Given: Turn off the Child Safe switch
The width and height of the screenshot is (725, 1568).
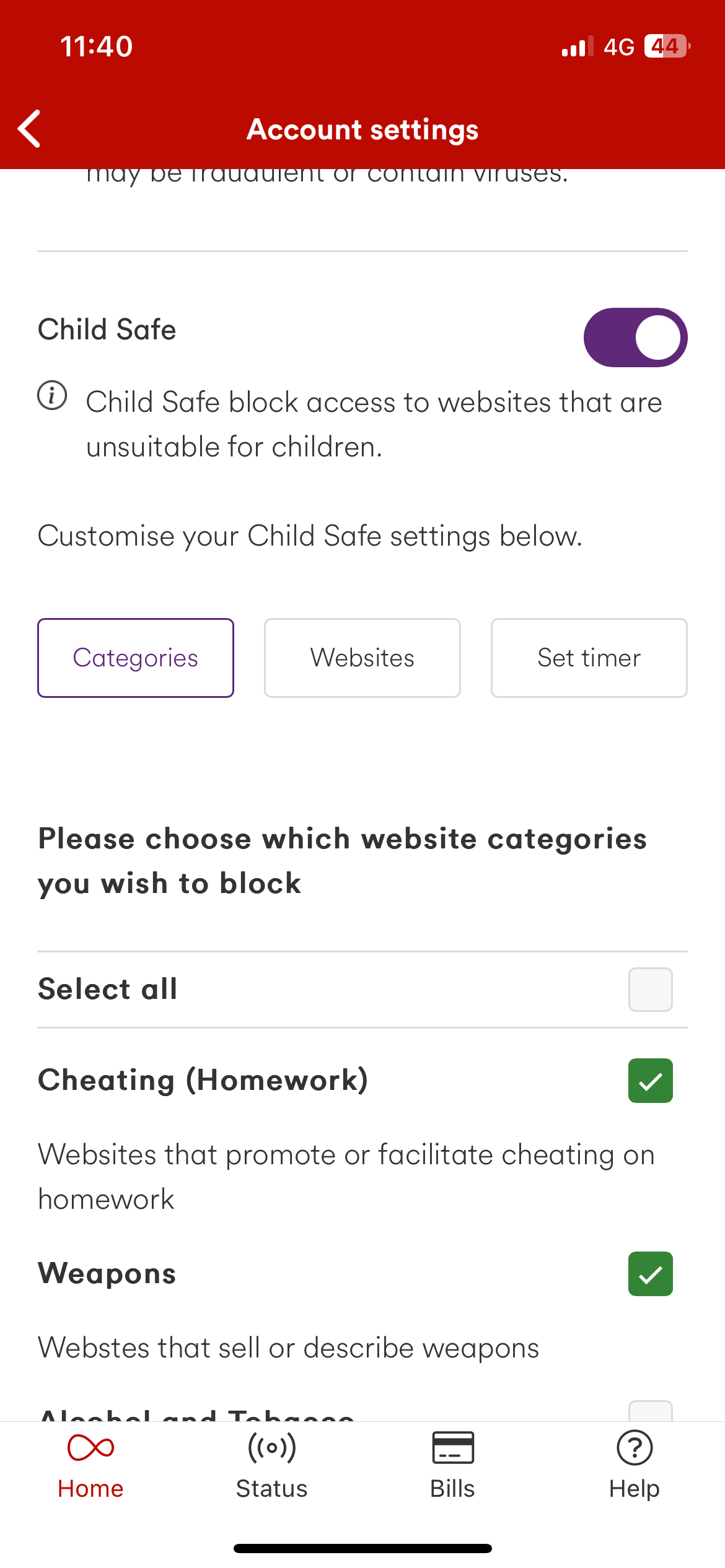Looking at the screenshot, I should tap(635, 338).
